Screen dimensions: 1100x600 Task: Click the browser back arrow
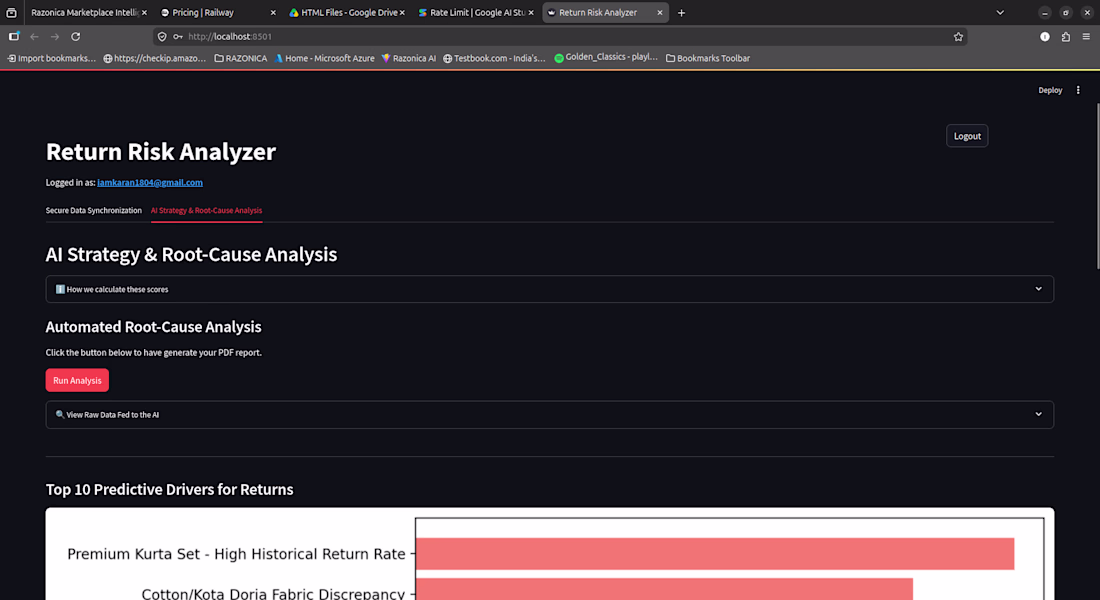point(34,36)
